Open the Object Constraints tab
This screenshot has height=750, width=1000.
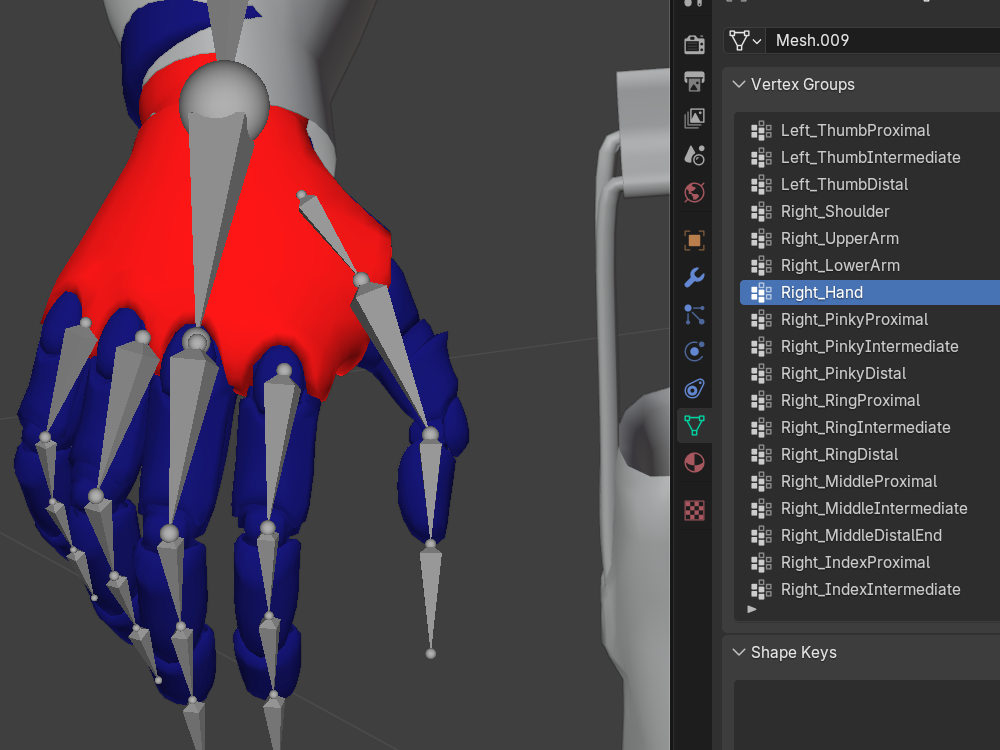pyautogui.click(x=694, y=388)
